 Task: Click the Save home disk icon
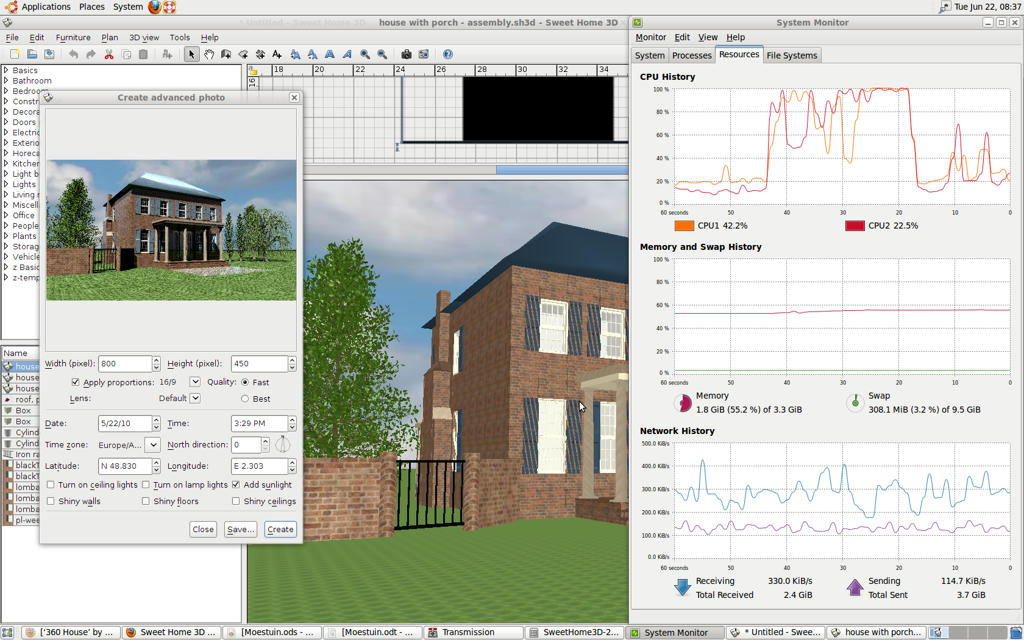(49, 54)
